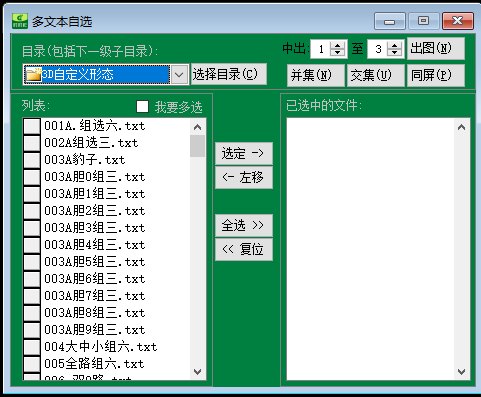The height and width of the screenshot is (397, 481).
Task: Click the 选定 -> button
Action: (244, 154)
